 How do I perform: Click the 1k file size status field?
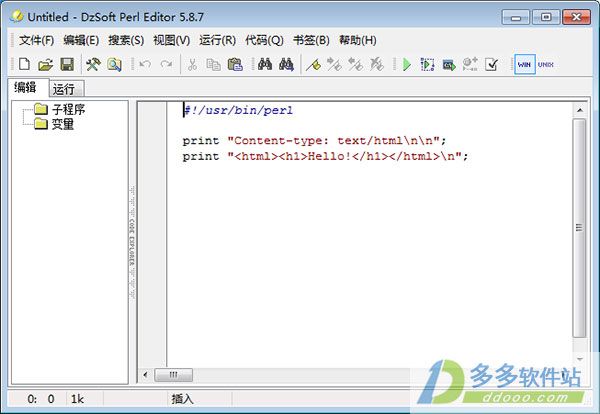pyautogui.click(x=77, y=399)
